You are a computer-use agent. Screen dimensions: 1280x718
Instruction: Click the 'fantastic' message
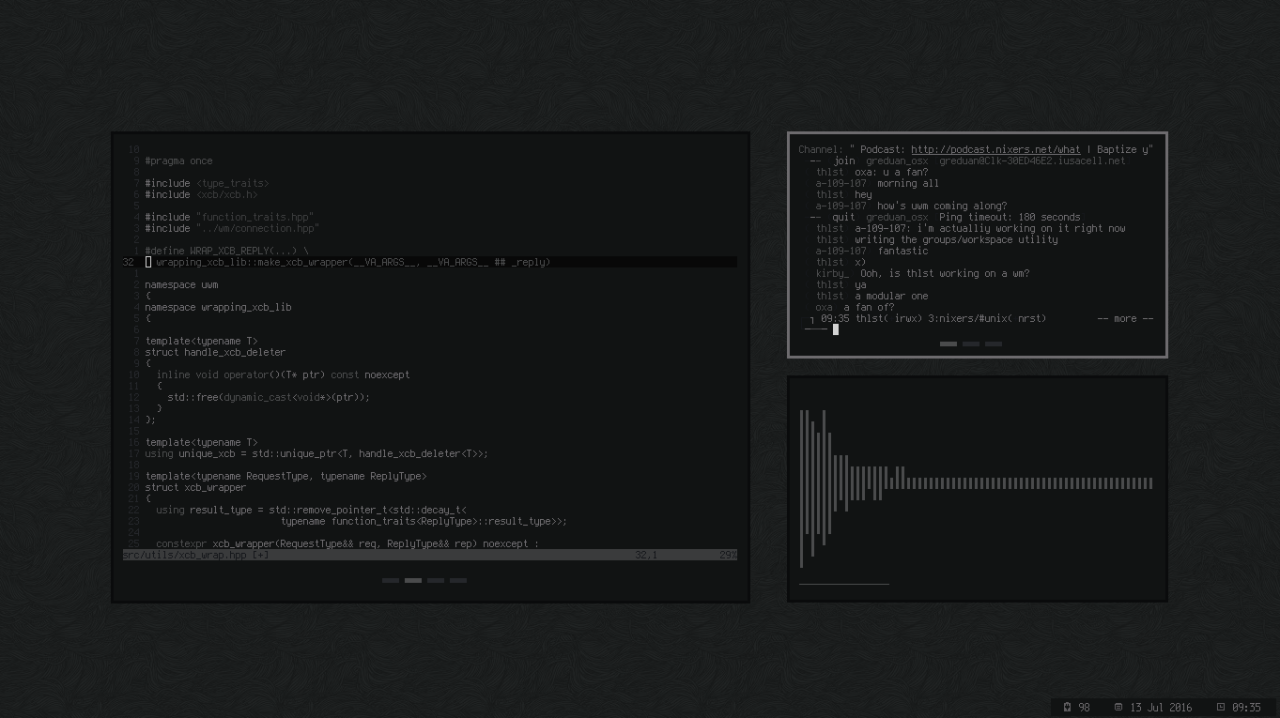pyautogui.click(x=903, y=251)
